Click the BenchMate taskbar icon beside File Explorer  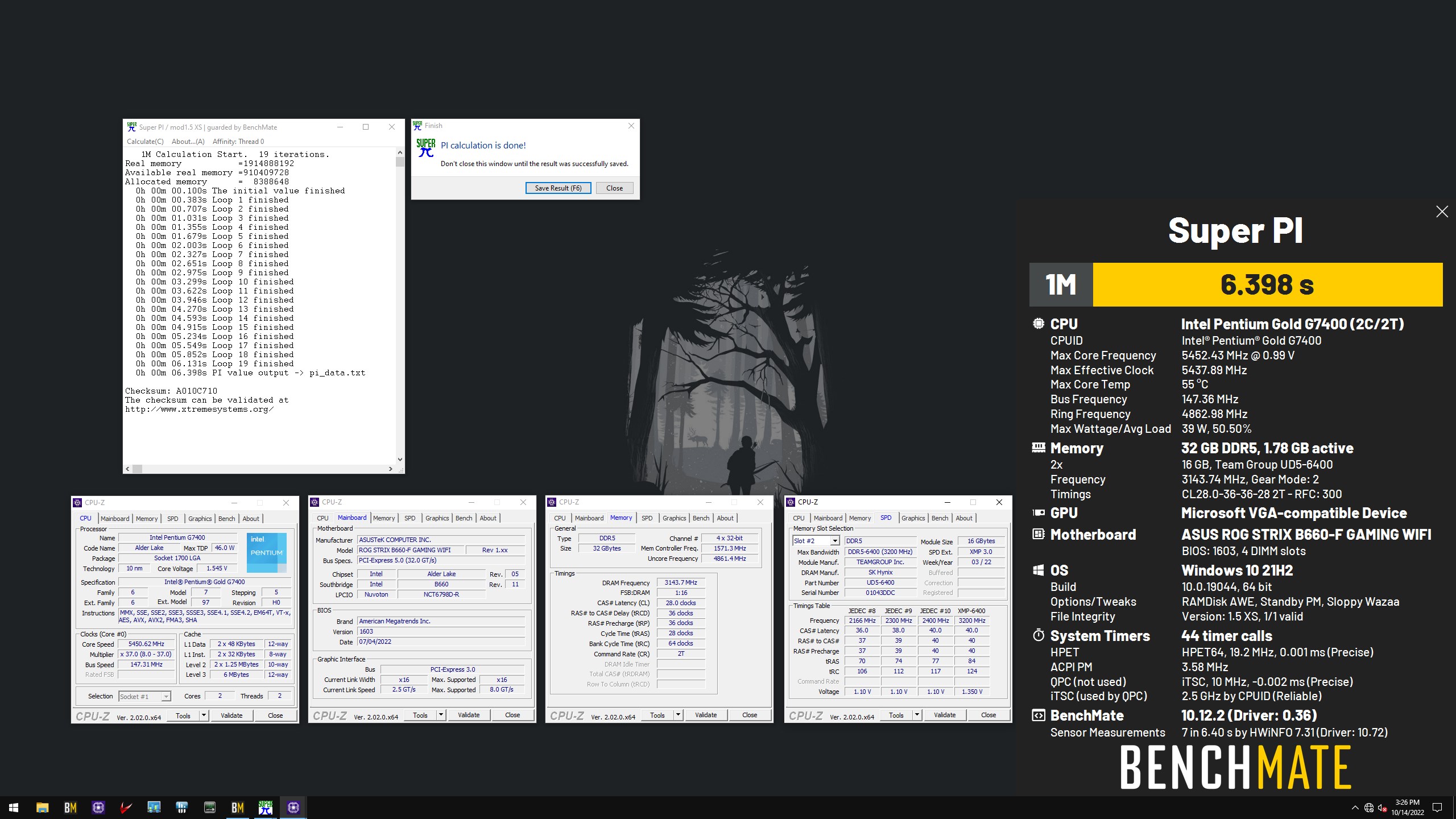coord(70,808)
